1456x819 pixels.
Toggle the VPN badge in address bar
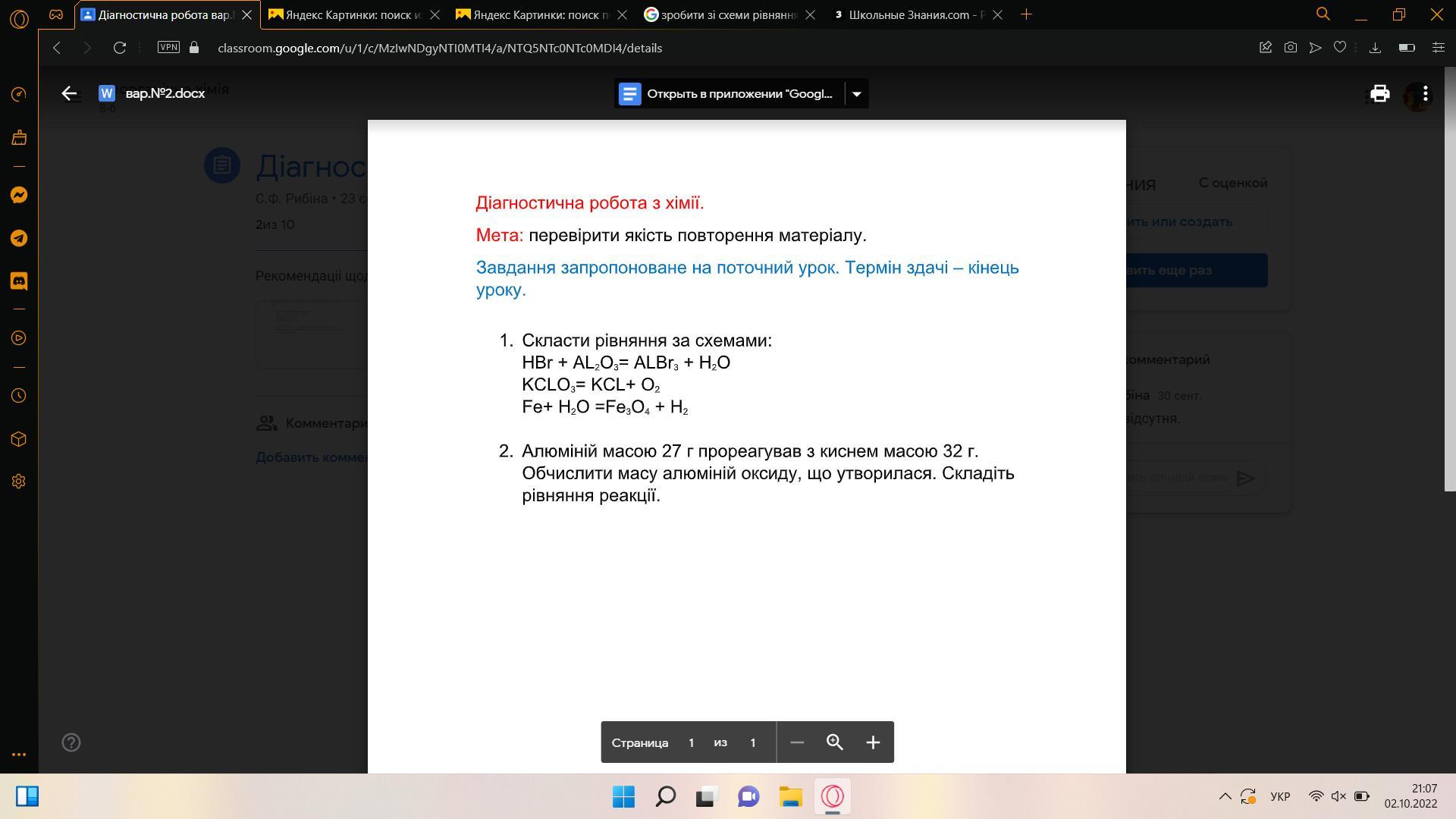168,47
